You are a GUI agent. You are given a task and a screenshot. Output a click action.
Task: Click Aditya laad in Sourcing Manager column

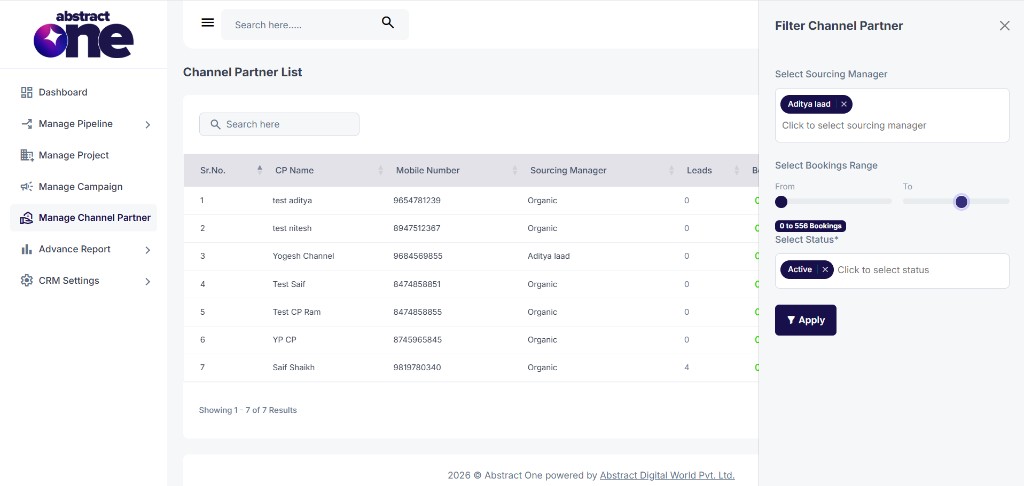[549, 256]
